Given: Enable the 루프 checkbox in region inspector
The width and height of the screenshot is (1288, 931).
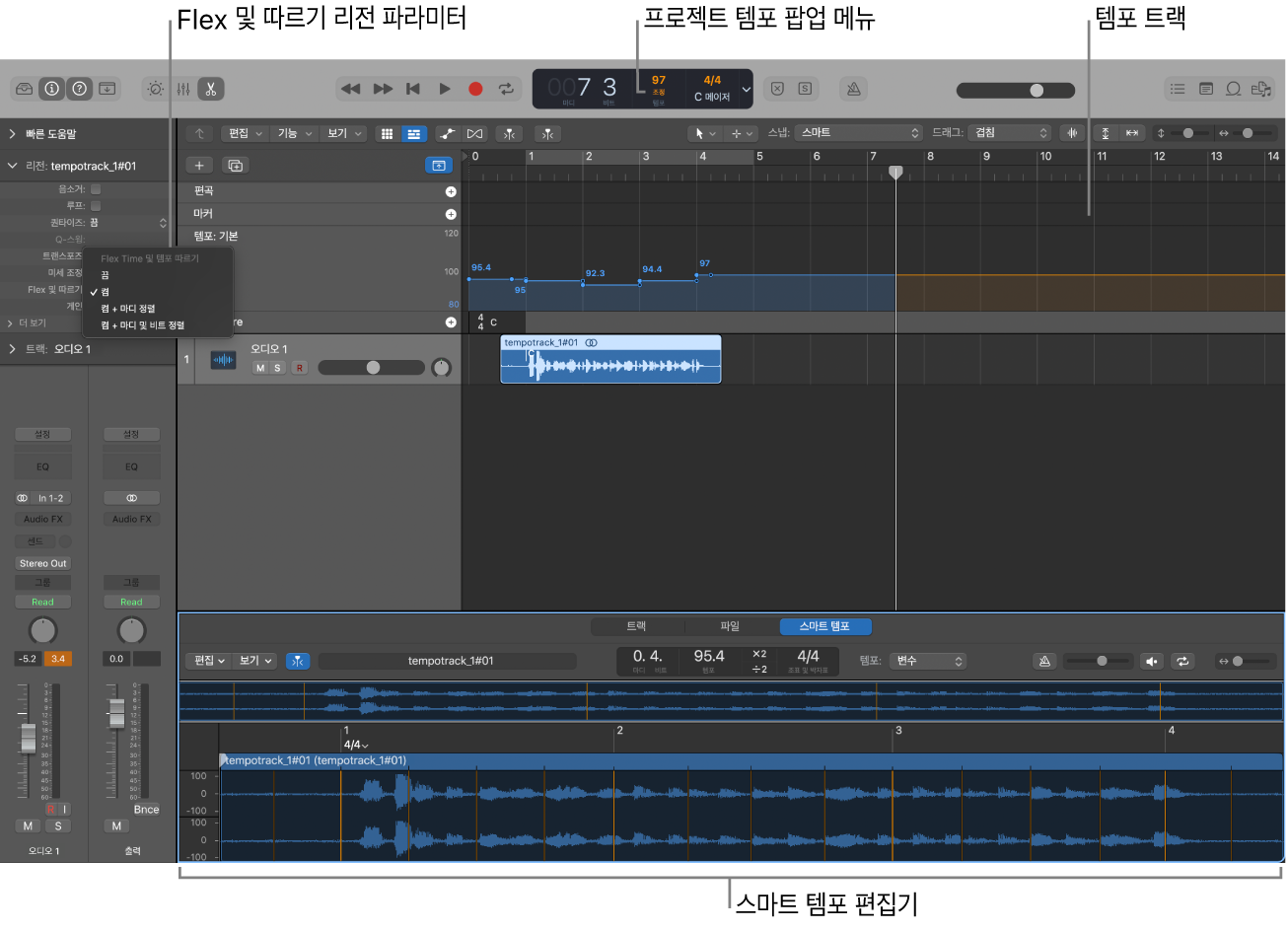Looking at the screenshot, I should 96,206.
